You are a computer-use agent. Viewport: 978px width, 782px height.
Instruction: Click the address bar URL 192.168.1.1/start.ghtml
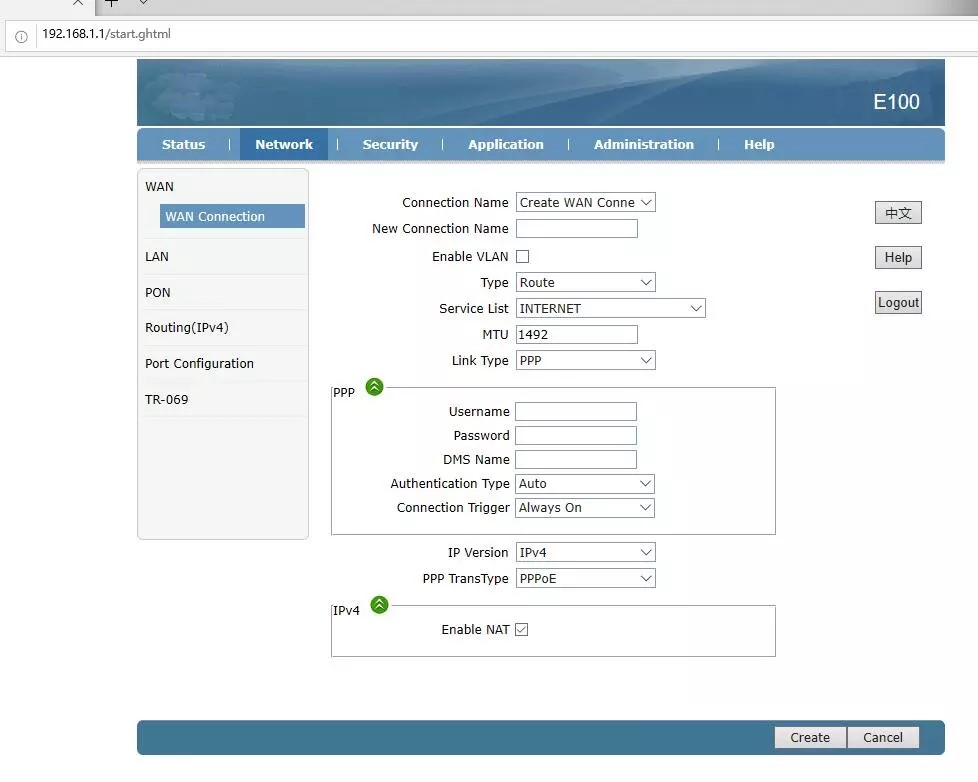coord(107,34)
